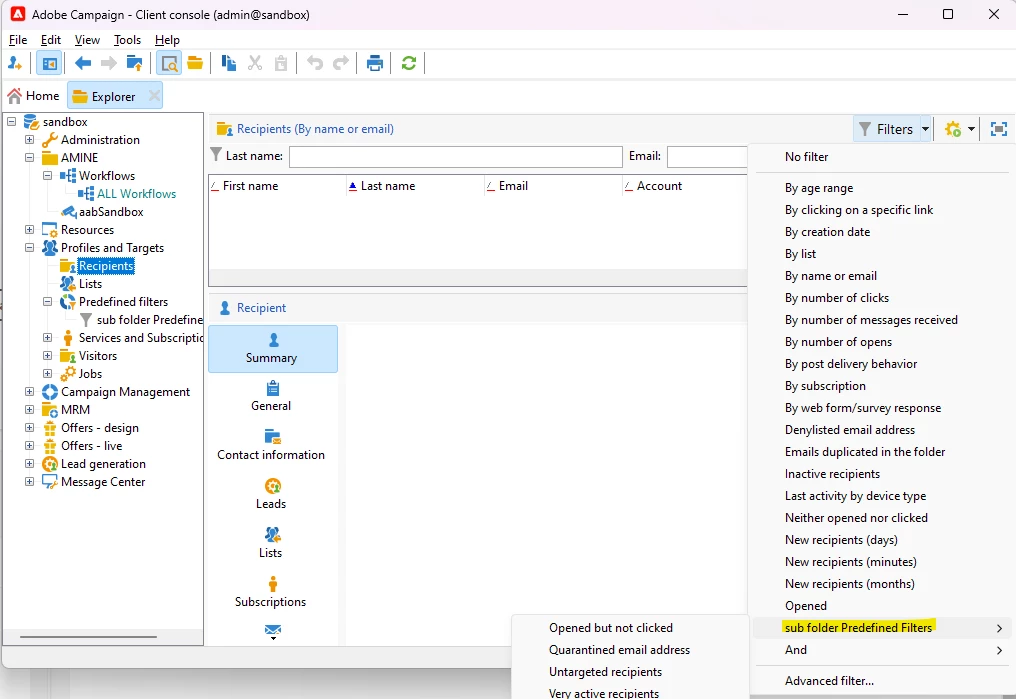This screenshot has height=699, width=1016.
Task: Click the new user connection icon
Action: [15, 63]
